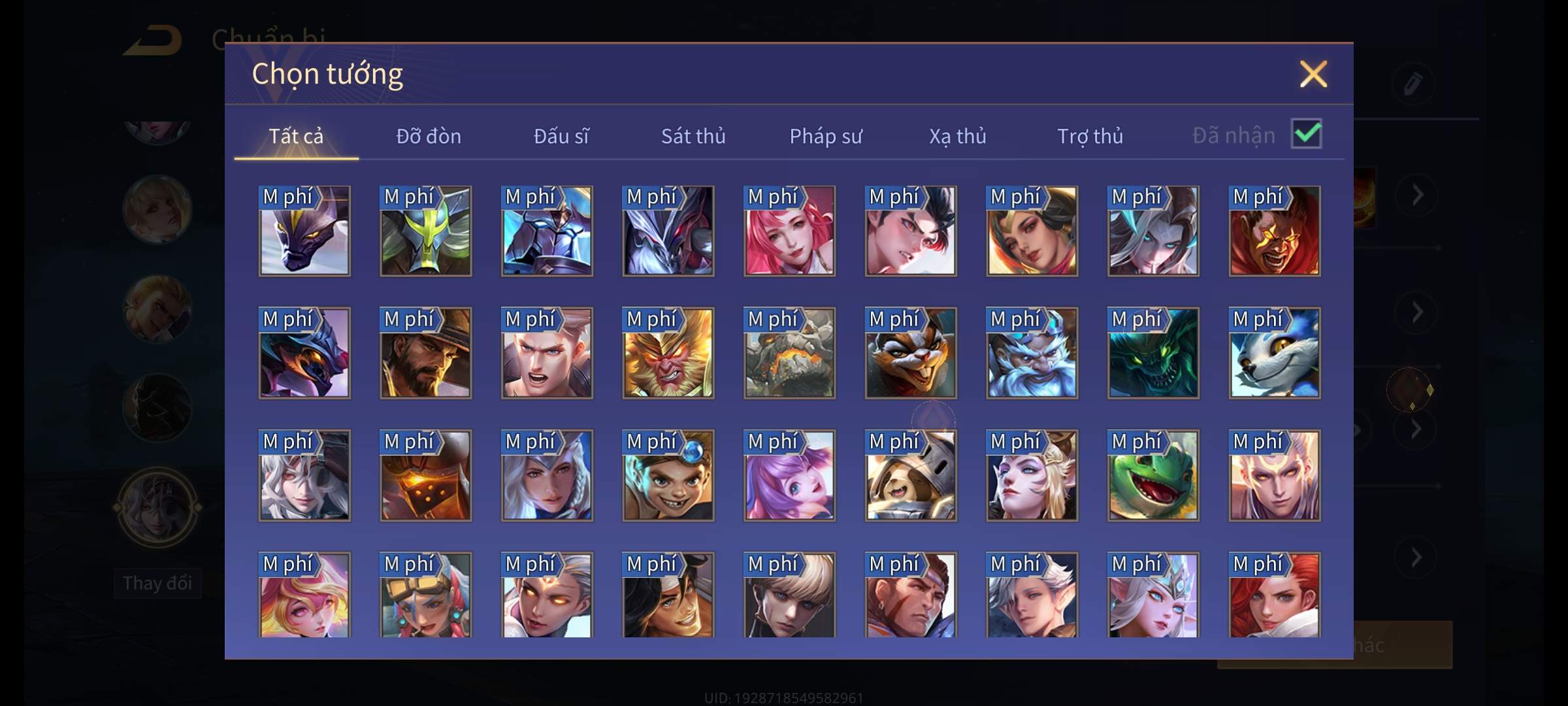
Task: Switch to the Đấu sĩ tab
Action: 561,136
